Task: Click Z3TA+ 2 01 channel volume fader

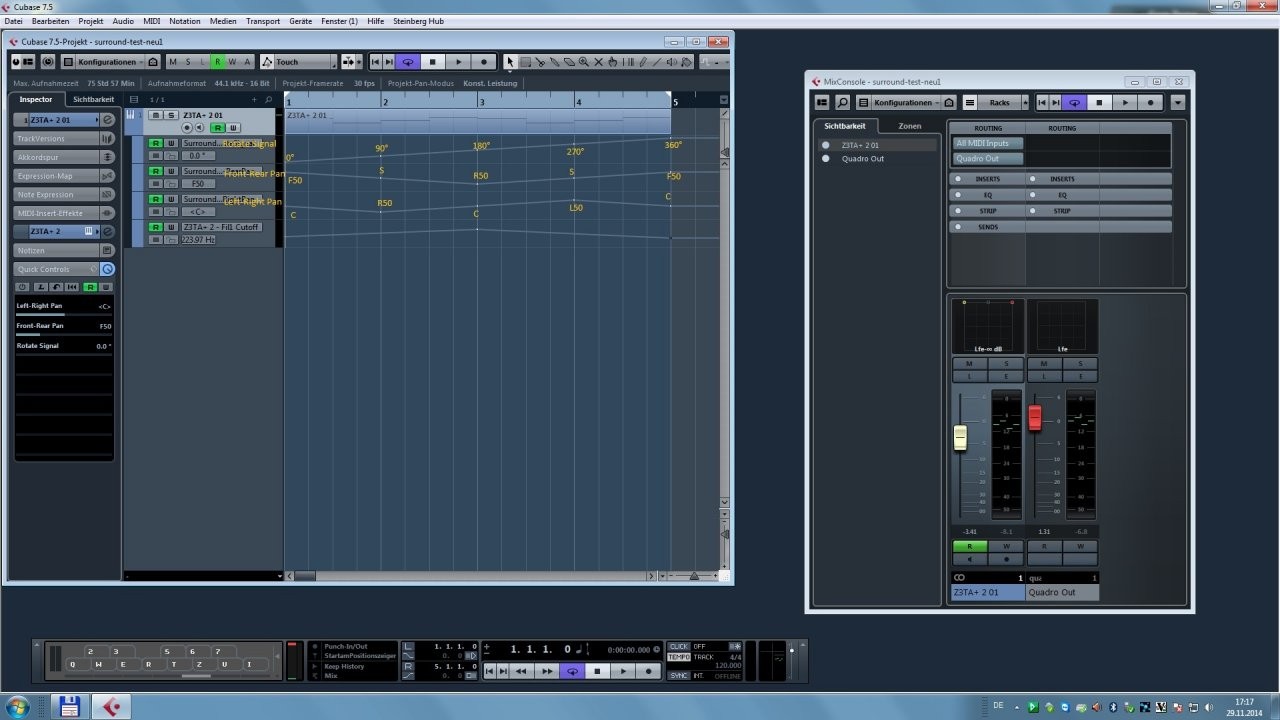Action: [x=960, y=438]
